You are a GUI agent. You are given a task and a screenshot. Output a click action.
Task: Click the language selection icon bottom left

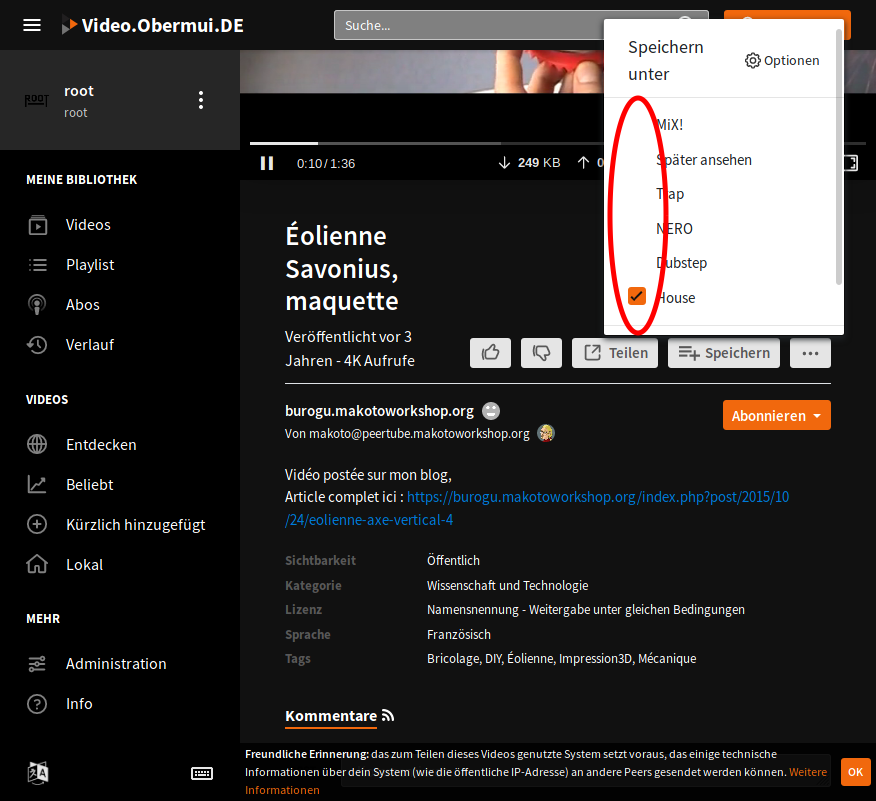coord(37,772)
